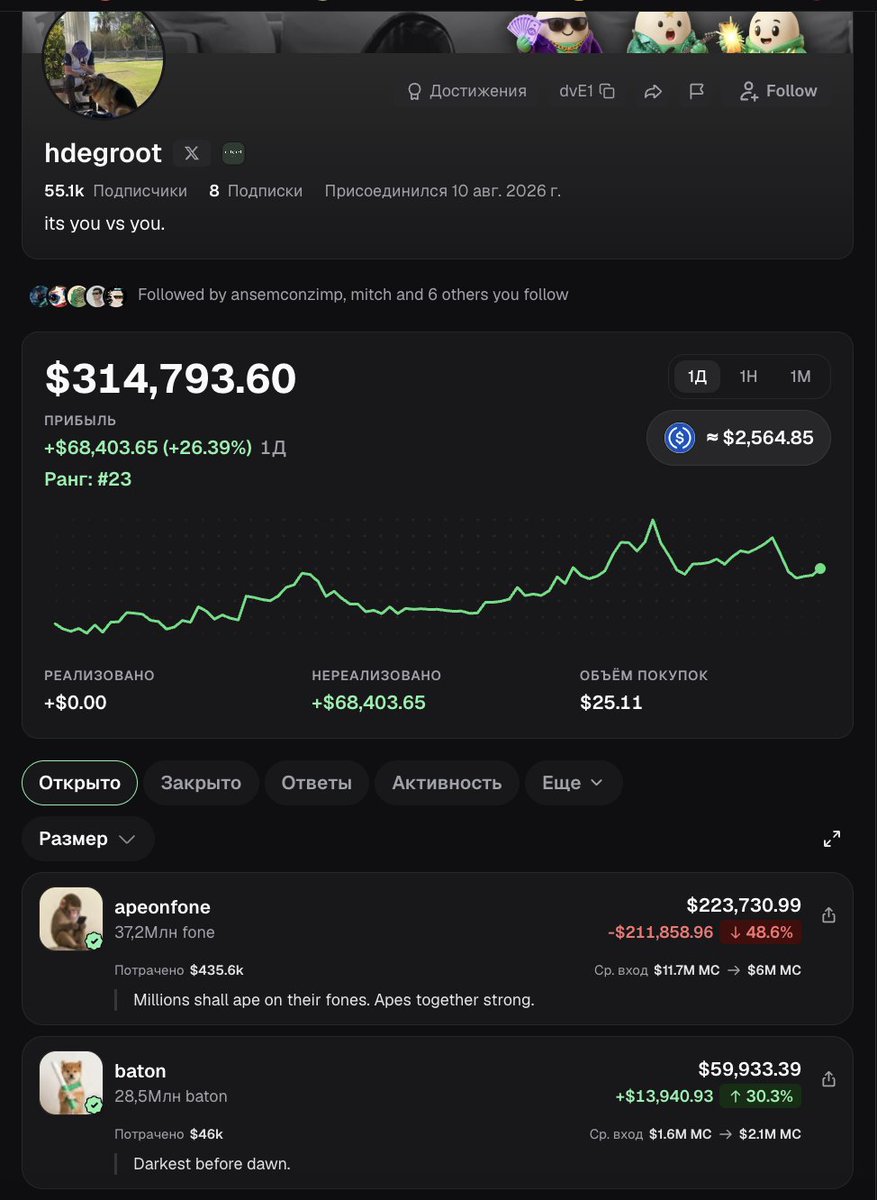Click the mutual followers avatar stack
The image size is (877, 1200).
[78, 295]
